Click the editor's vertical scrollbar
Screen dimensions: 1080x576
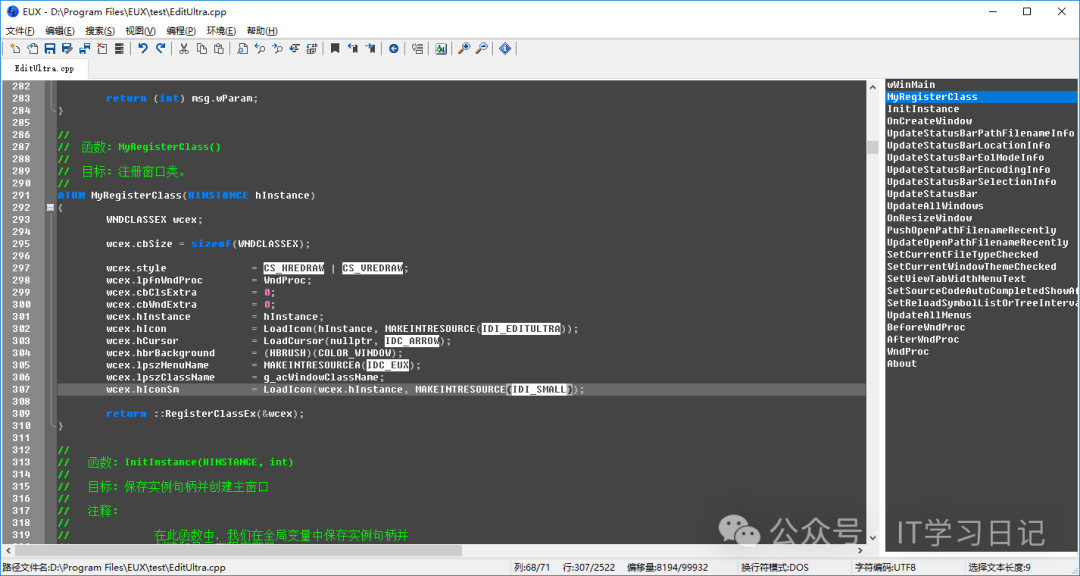872,300
